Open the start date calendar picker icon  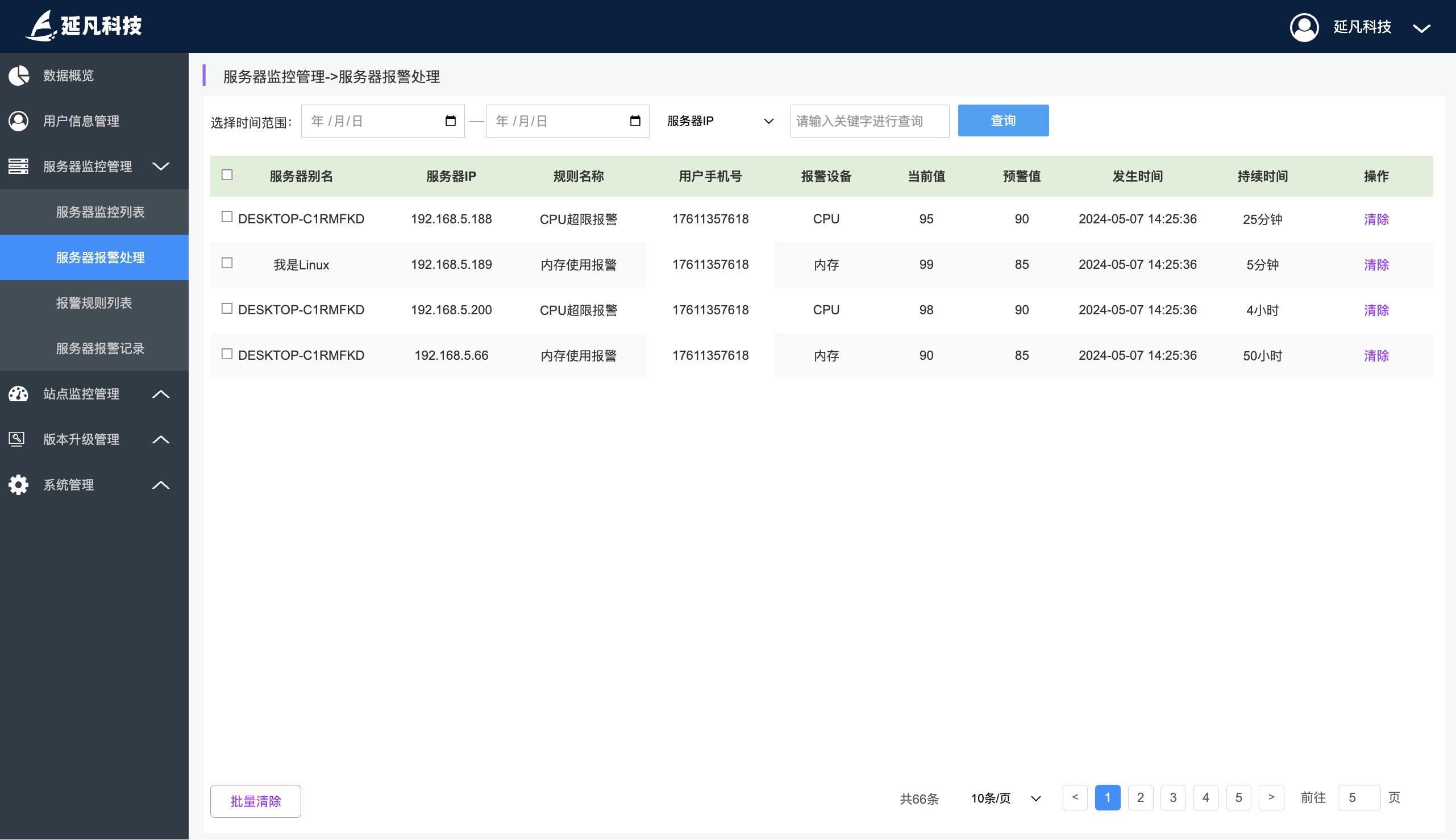coord(451,120)
